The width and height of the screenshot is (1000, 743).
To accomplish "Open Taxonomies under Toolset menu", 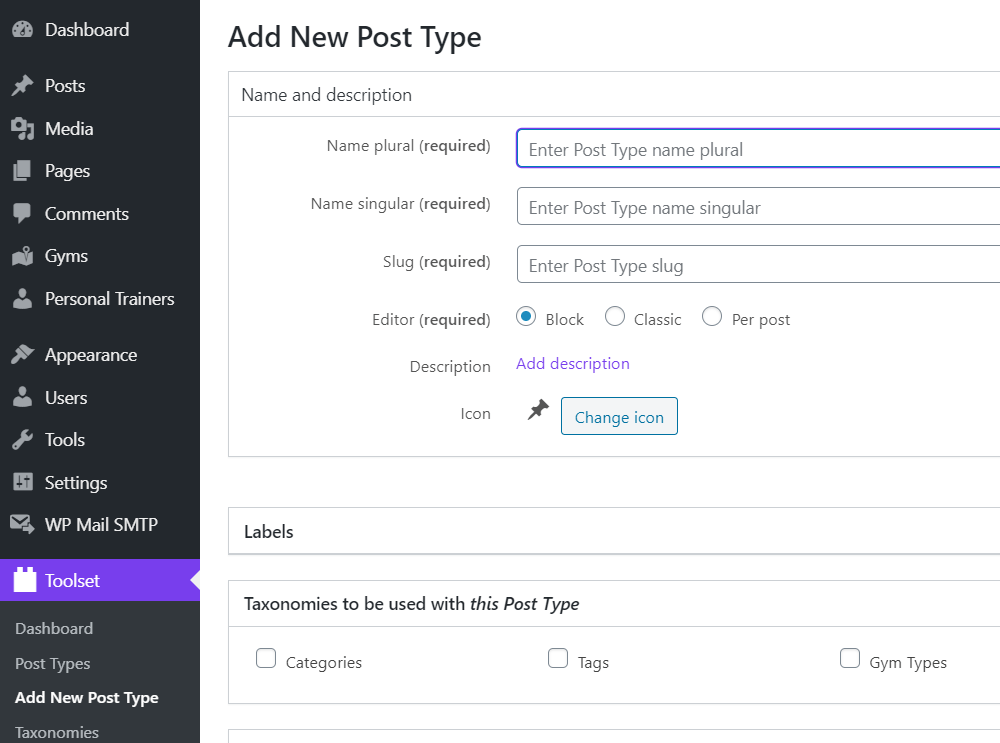I will coord(57,732).
